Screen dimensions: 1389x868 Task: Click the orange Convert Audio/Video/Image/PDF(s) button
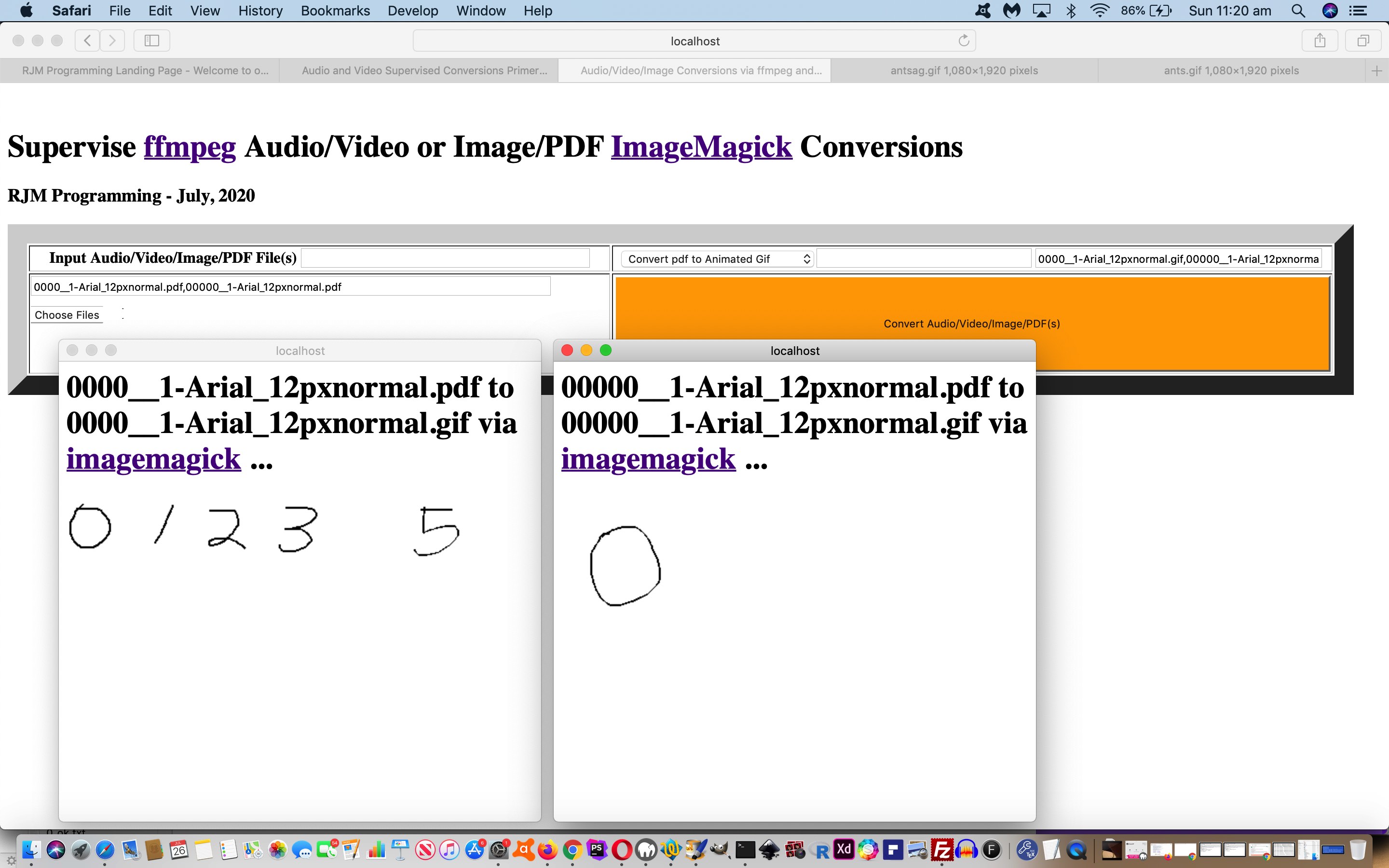pyautogui.click(x=972, y=324)
